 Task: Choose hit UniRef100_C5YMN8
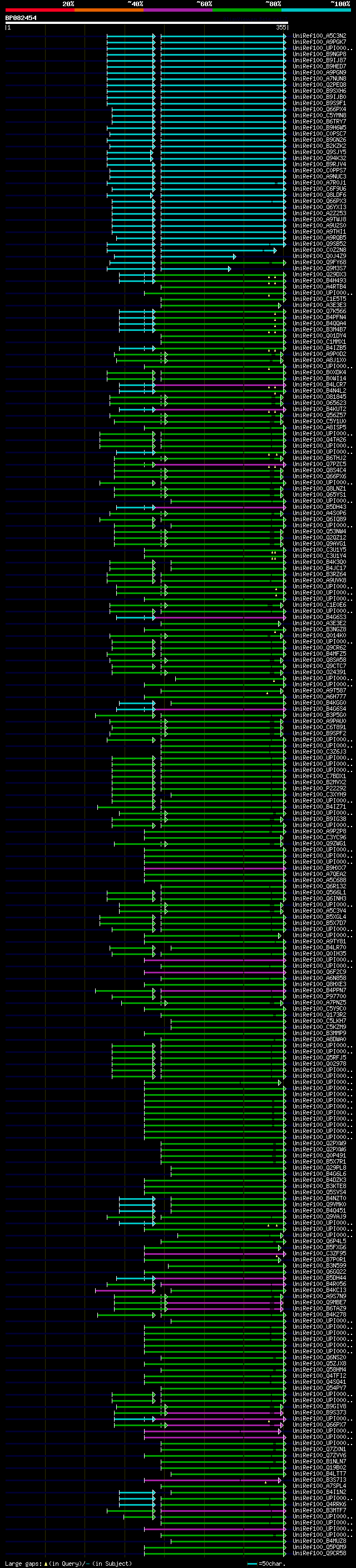(x=319, y=116)
